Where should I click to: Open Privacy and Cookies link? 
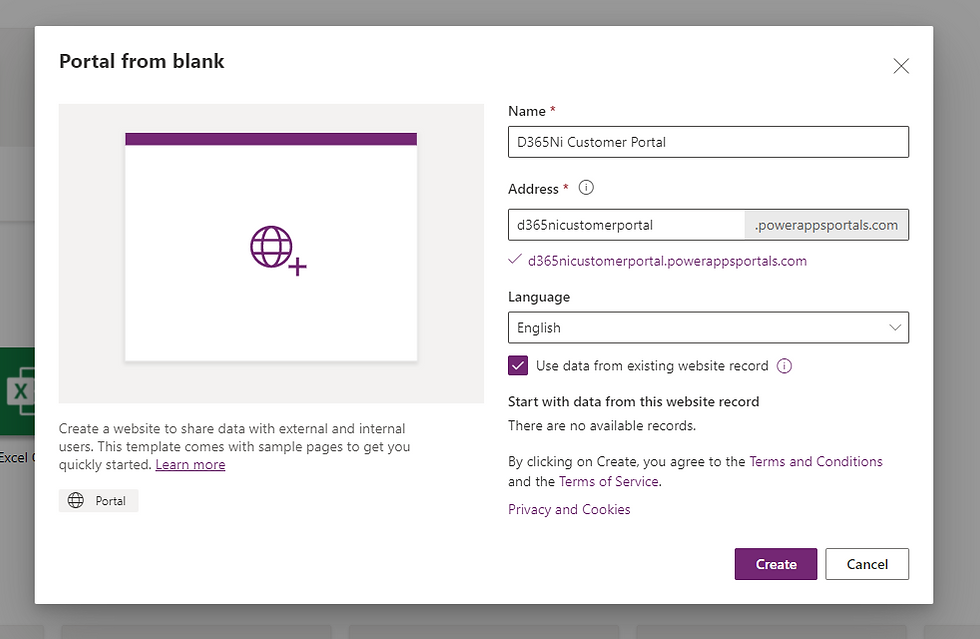[569, 510]
